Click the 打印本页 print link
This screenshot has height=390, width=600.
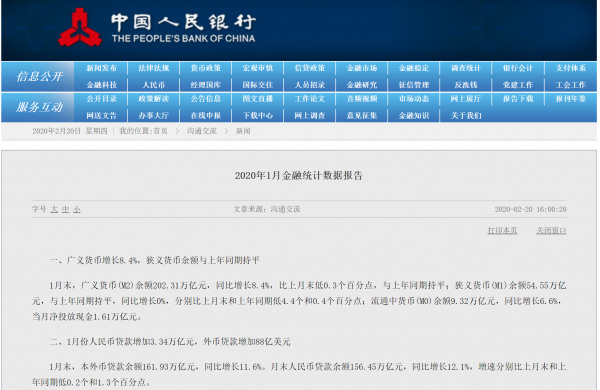[502, 230]
